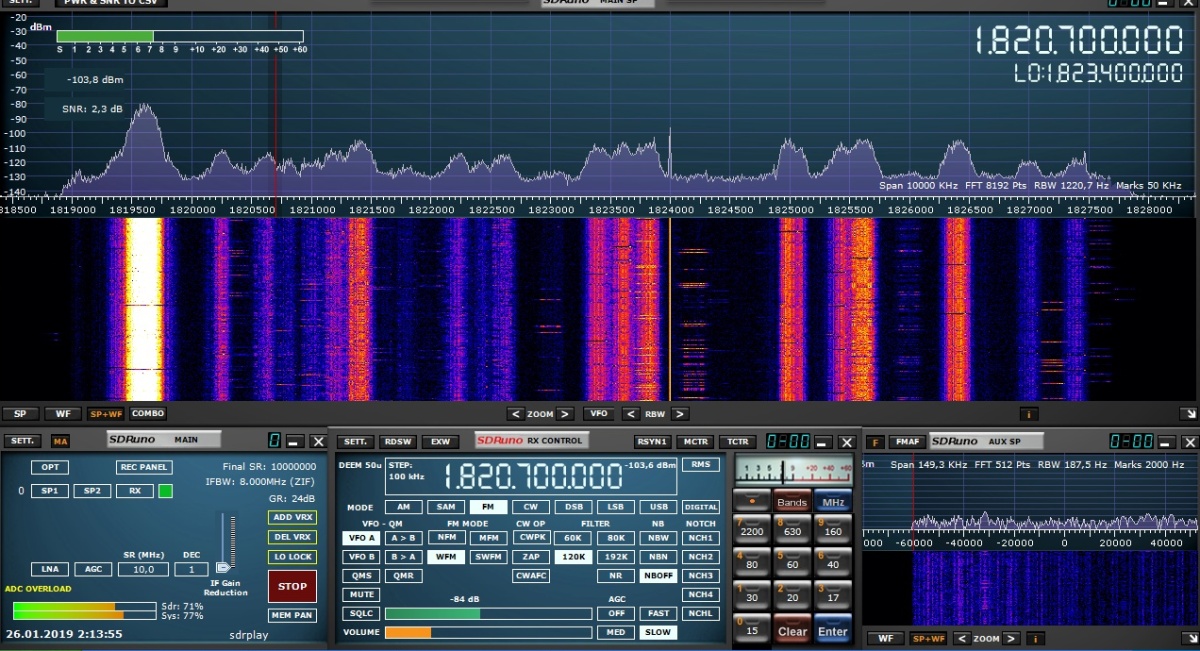
Task: Open the REC PANEL
Action: (x=145, y=467)
